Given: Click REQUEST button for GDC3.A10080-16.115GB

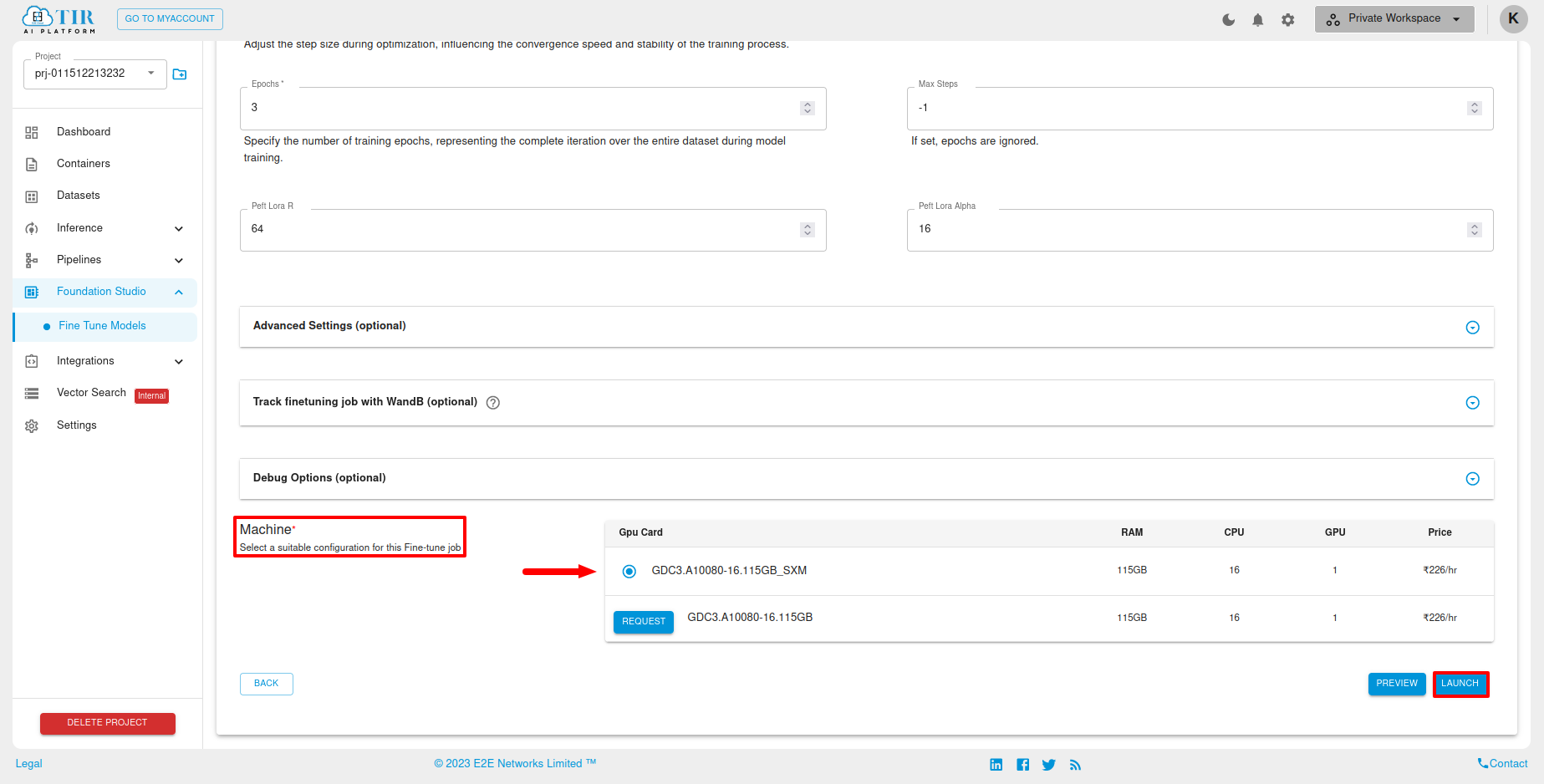Looking at the screenshot, I should 644,622.
